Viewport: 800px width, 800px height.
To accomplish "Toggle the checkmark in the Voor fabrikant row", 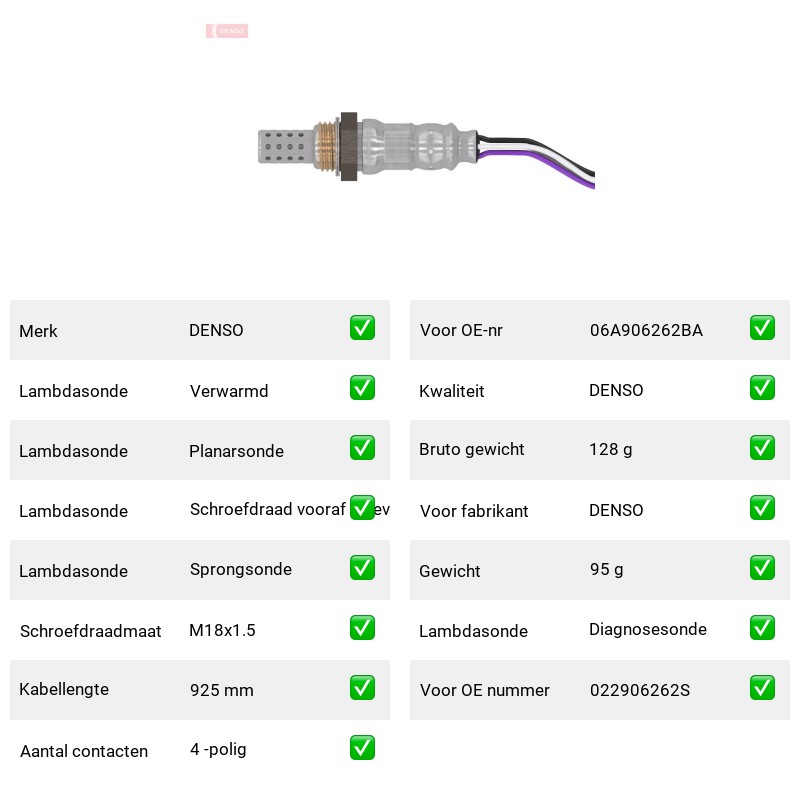I will pyautogui.click(x=762, y=508).
